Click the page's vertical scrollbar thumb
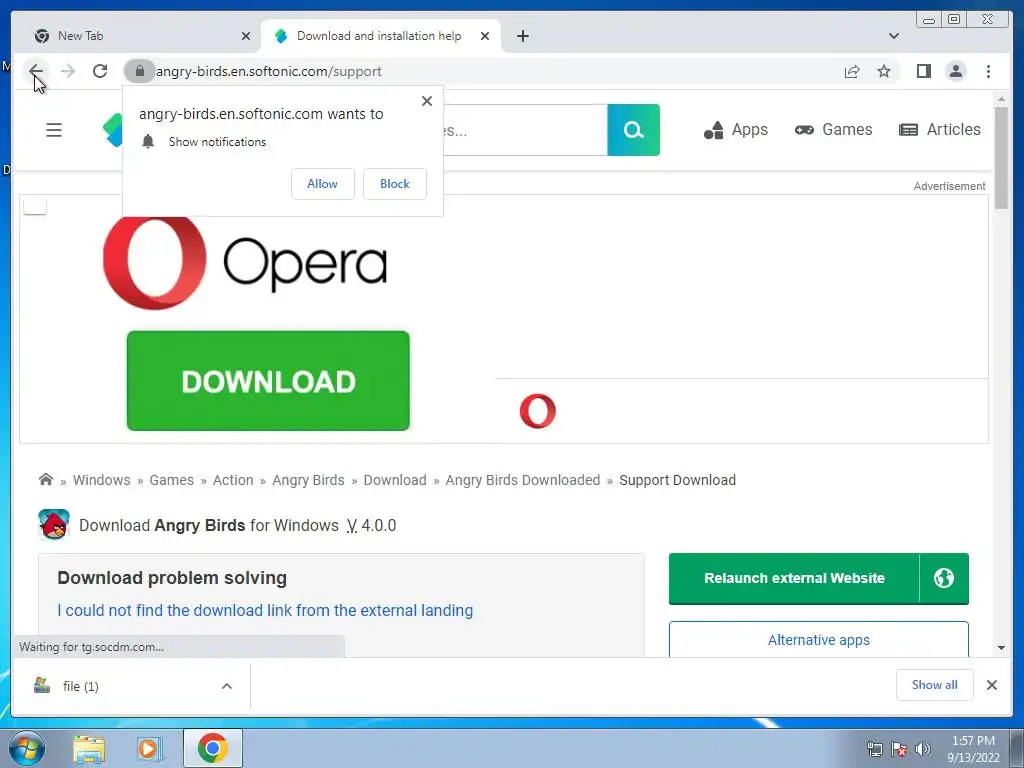Image resolution: width=1024 pixels, height=768 pixels. pos(1001,159)
